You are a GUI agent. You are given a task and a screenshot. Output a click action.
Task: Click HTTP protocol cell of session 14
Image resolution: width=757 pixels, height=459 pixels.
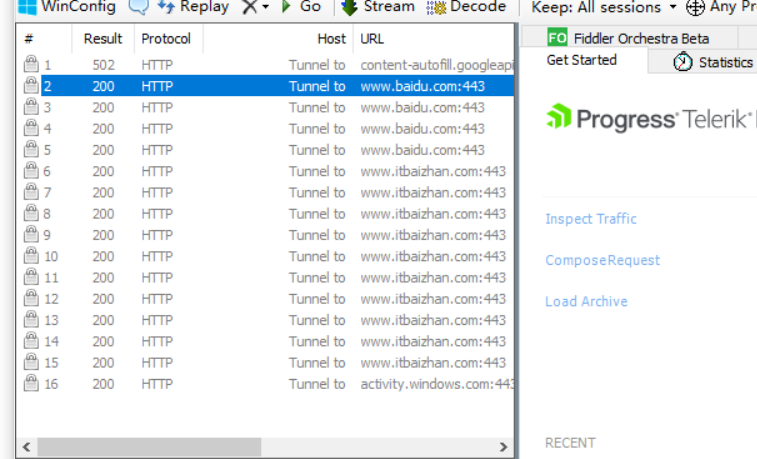click(157, 341)
